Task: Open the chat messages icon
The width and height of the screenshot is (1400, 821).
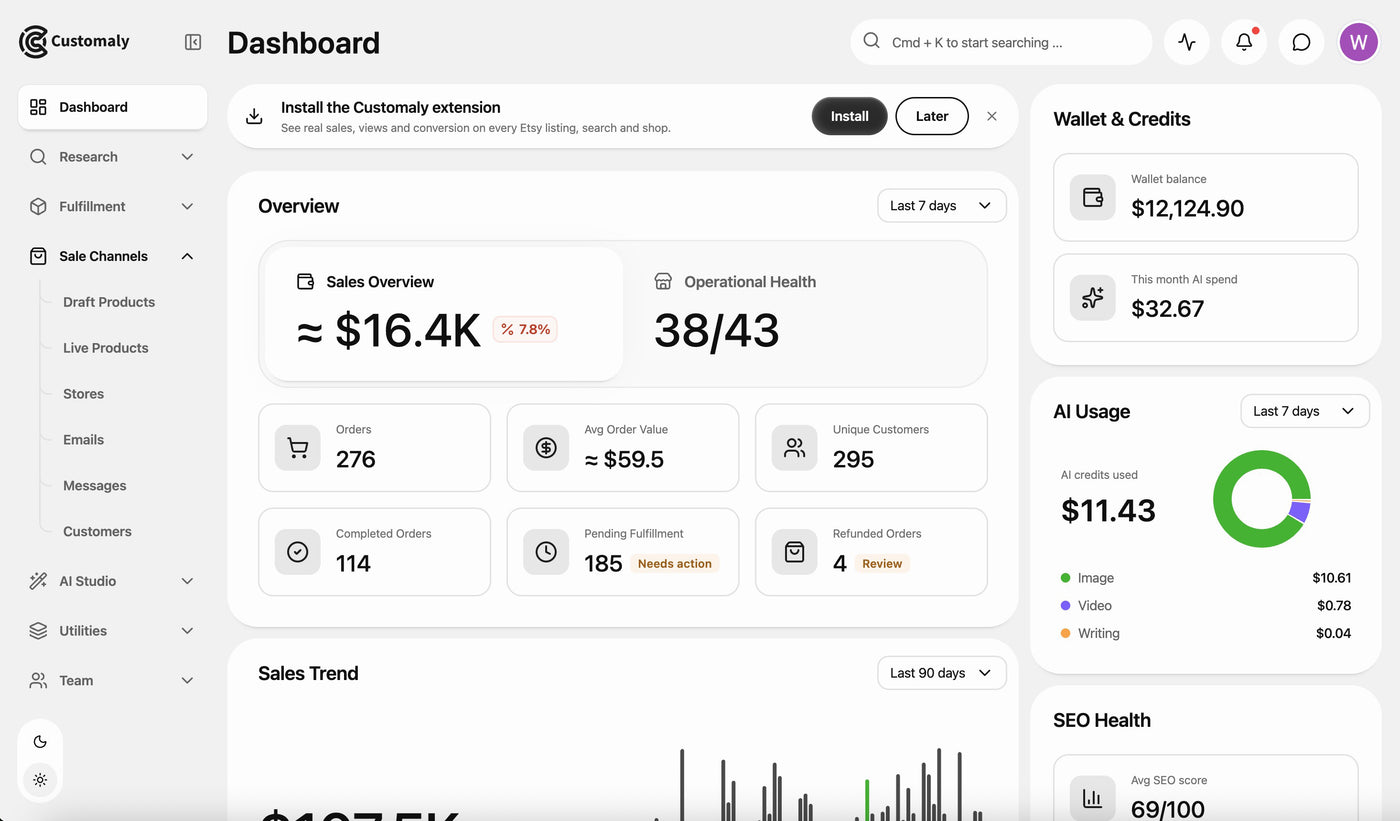Action: click(1301, 42)
